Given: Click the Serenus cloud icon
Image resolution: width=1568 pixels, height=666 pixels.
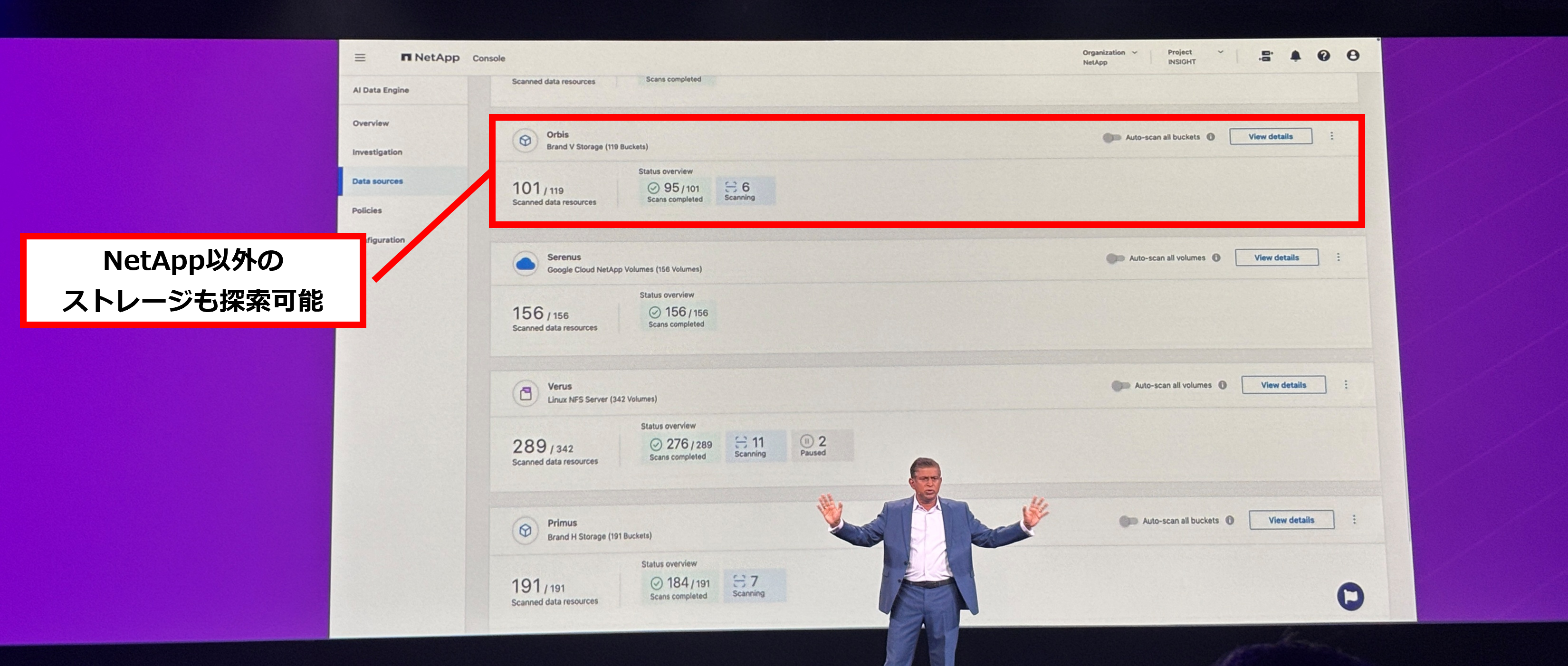Looking at the screenshot, I should pos(525,264).
